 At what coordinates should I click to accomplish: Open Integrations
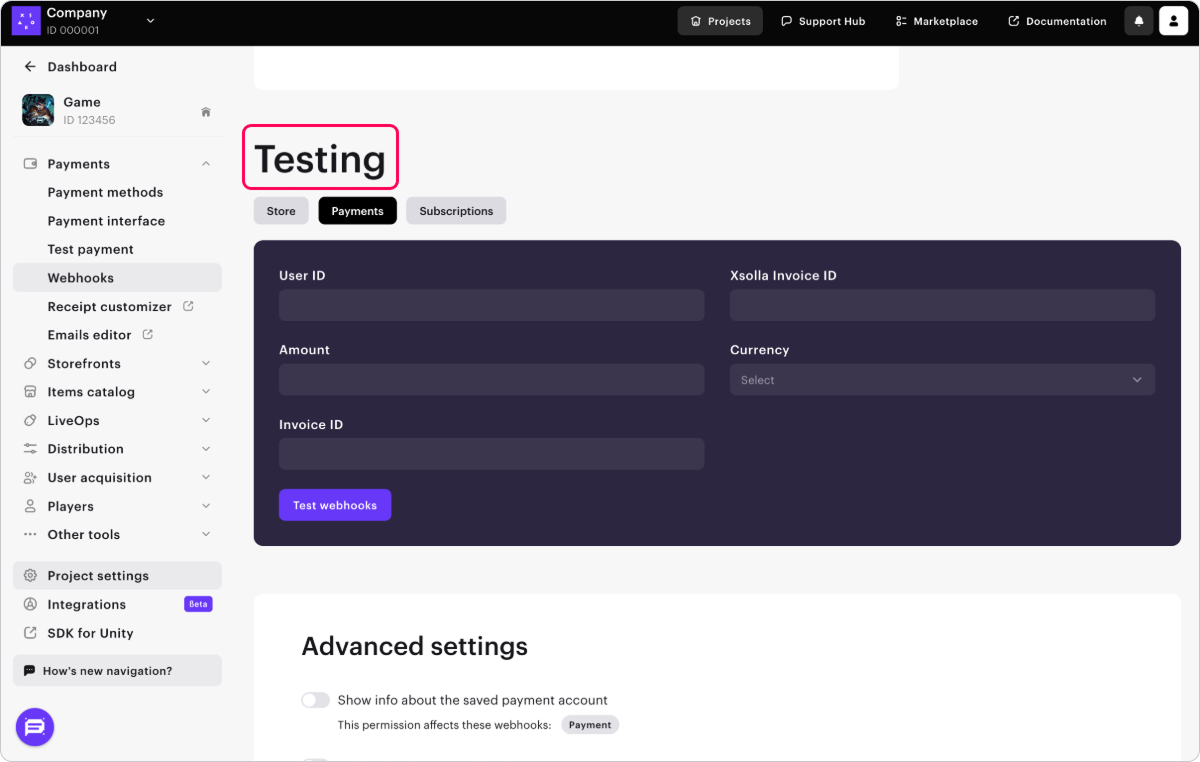coord(86,604)
